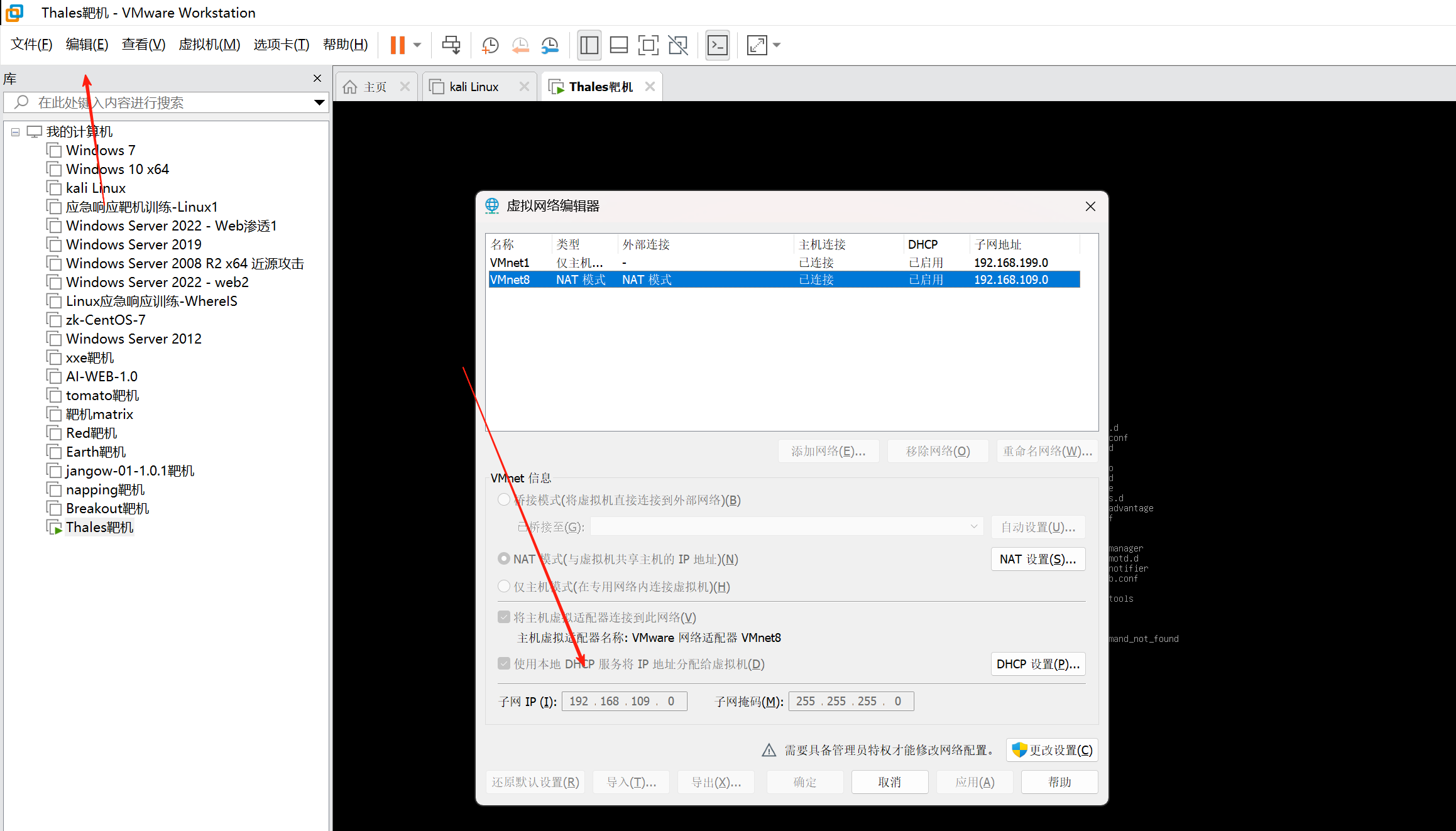Open the 已桥接至 combo box
This screenshot has height=831, width=1456.
tap(786, 527)
